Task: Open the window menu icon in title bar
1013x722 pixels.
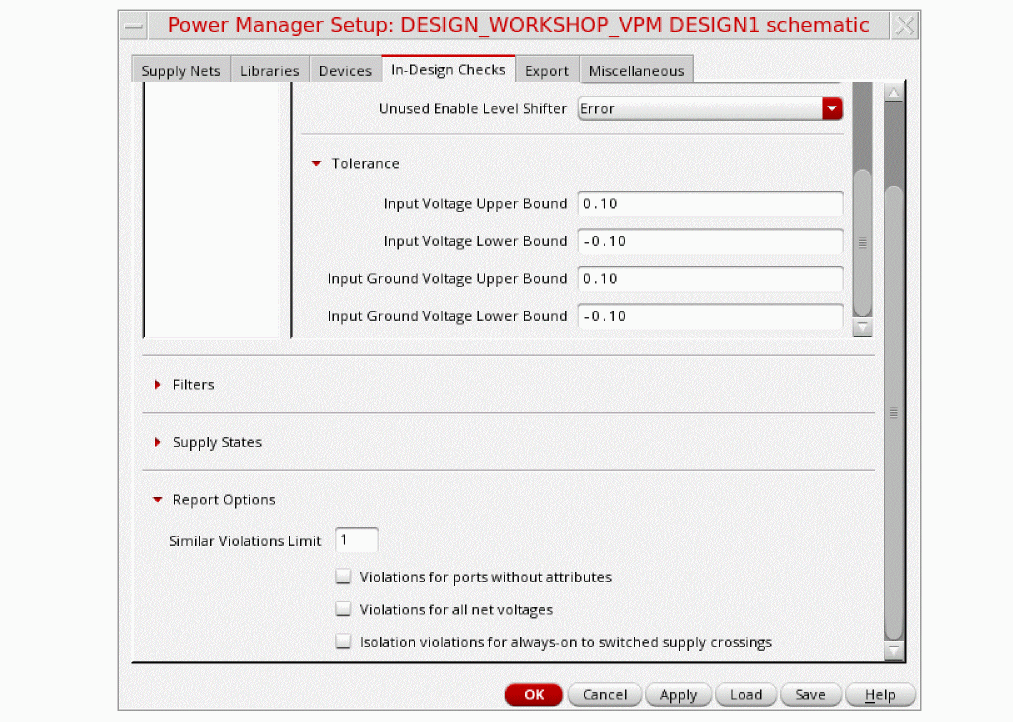Action: click(x=134, y=26)
